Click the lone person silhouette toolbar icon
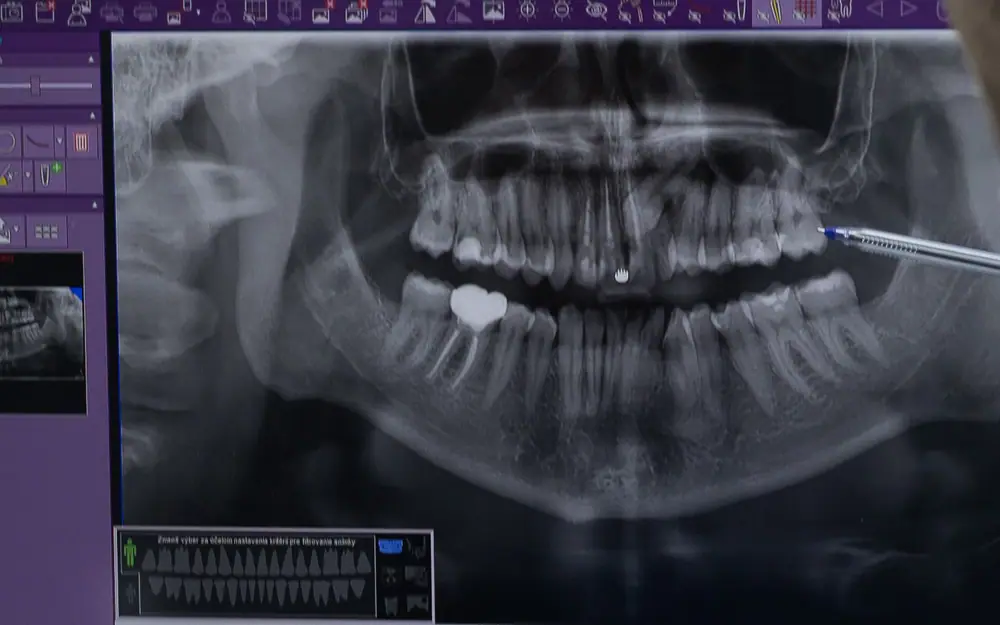 pos(222,12)
